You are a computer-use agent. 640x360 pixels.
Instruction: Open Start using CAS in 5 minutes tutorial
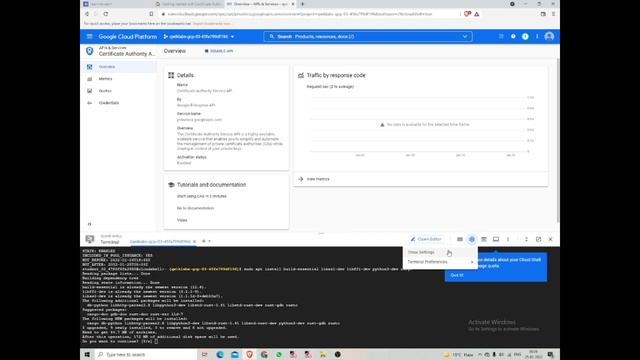click(202, 196)
